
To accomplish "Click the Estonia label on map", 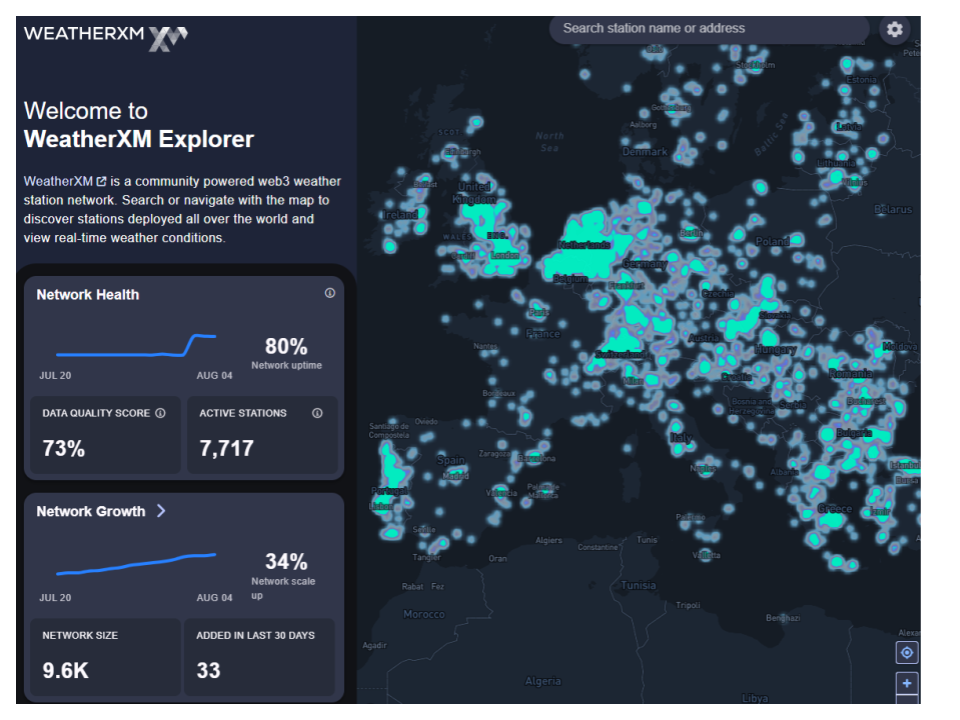I will pos(861,80).
